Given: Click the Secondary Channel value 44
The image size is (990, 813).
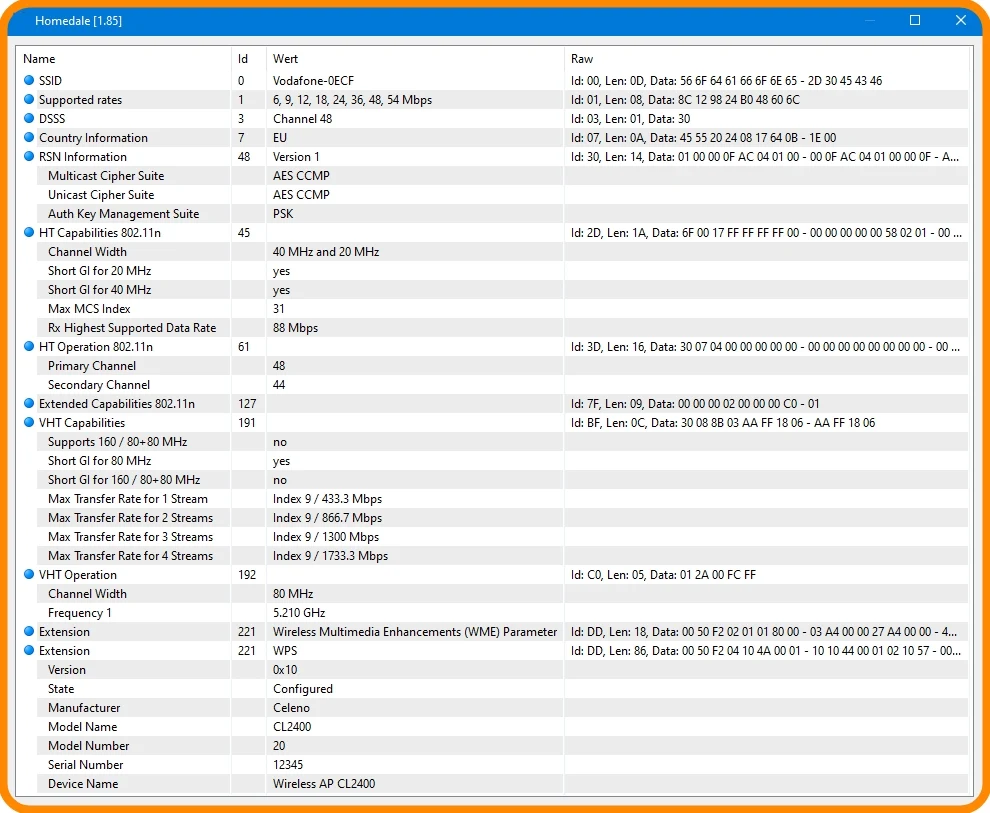Looking at the screenshot, I should [x=279, y=384].
